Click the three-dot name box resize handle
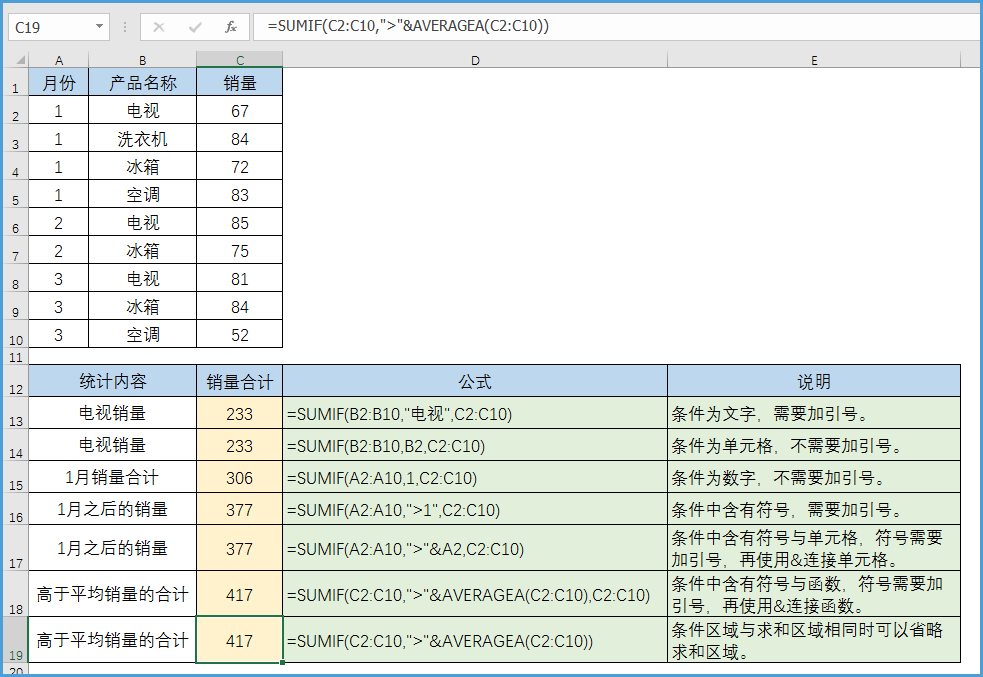983x677 pixels. click(x=125, y=27)
